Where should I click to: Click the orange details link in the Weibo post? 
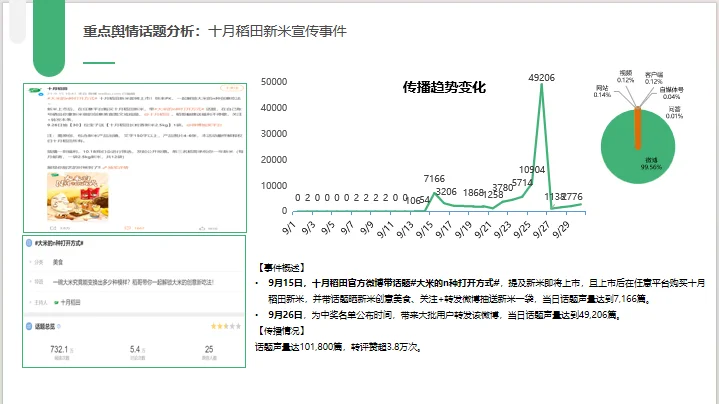[116, 167]
